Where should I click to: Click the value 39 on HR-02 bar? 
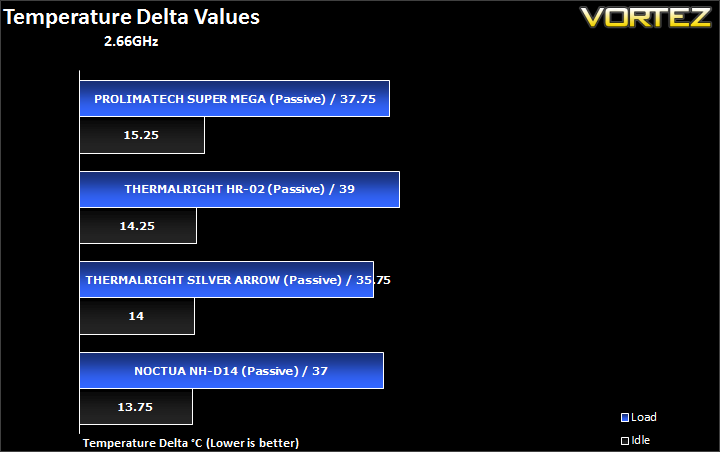(x=347, y=189)
